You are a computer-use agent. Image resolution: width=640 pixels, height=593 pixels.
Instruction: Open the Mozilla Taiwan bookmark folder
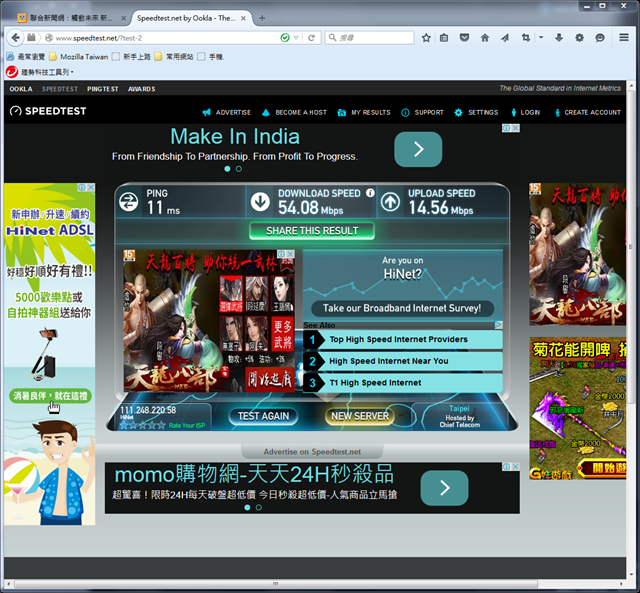tap(79, 57)
